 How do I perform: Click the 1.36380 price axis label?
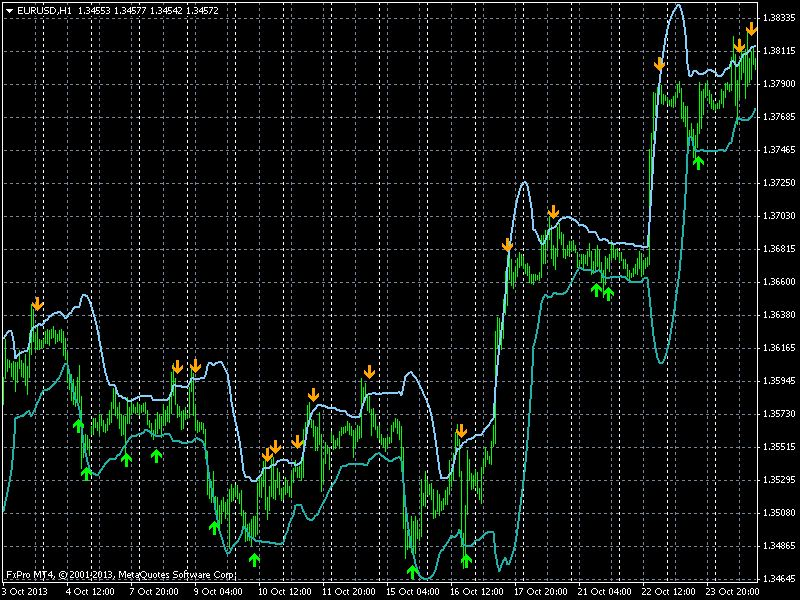tap(779, 315)
